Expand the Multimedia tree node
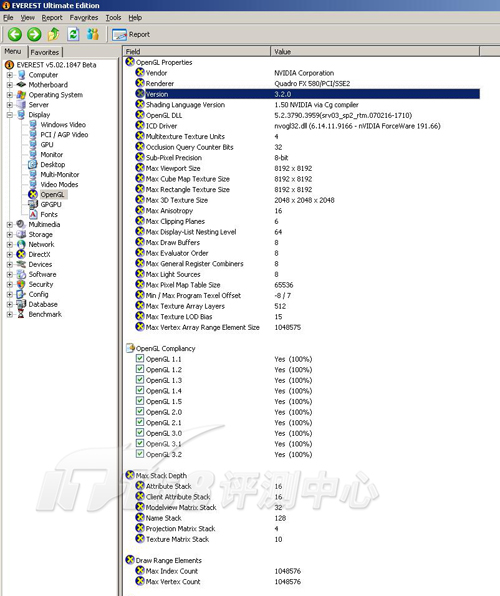Screen dimensions: 500x596 tap(10, 225)
